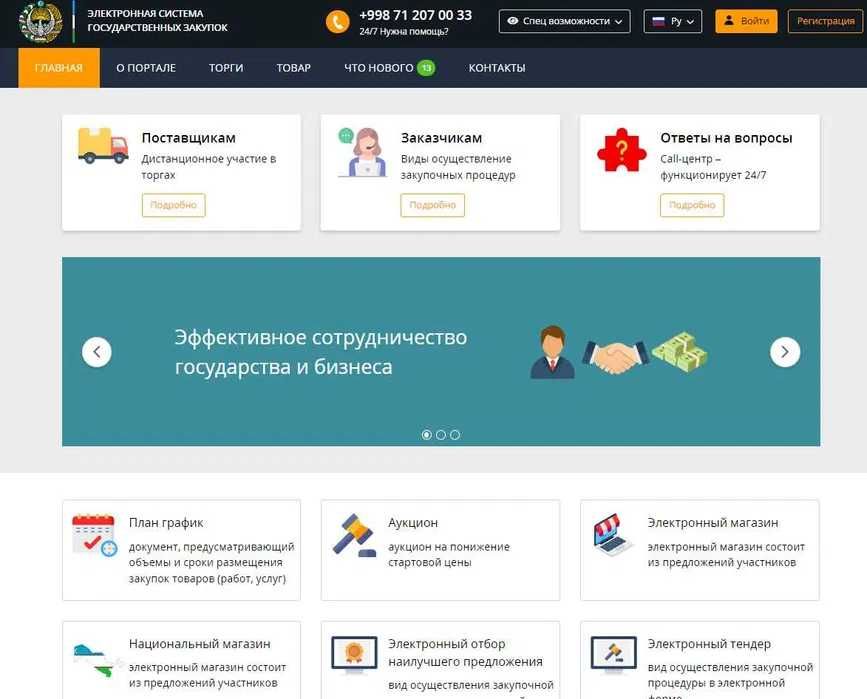The width and height of the screenshot is (867, 699).
Task: Click the Электронная система государственных закупок title
Action: tap(157, 20)
